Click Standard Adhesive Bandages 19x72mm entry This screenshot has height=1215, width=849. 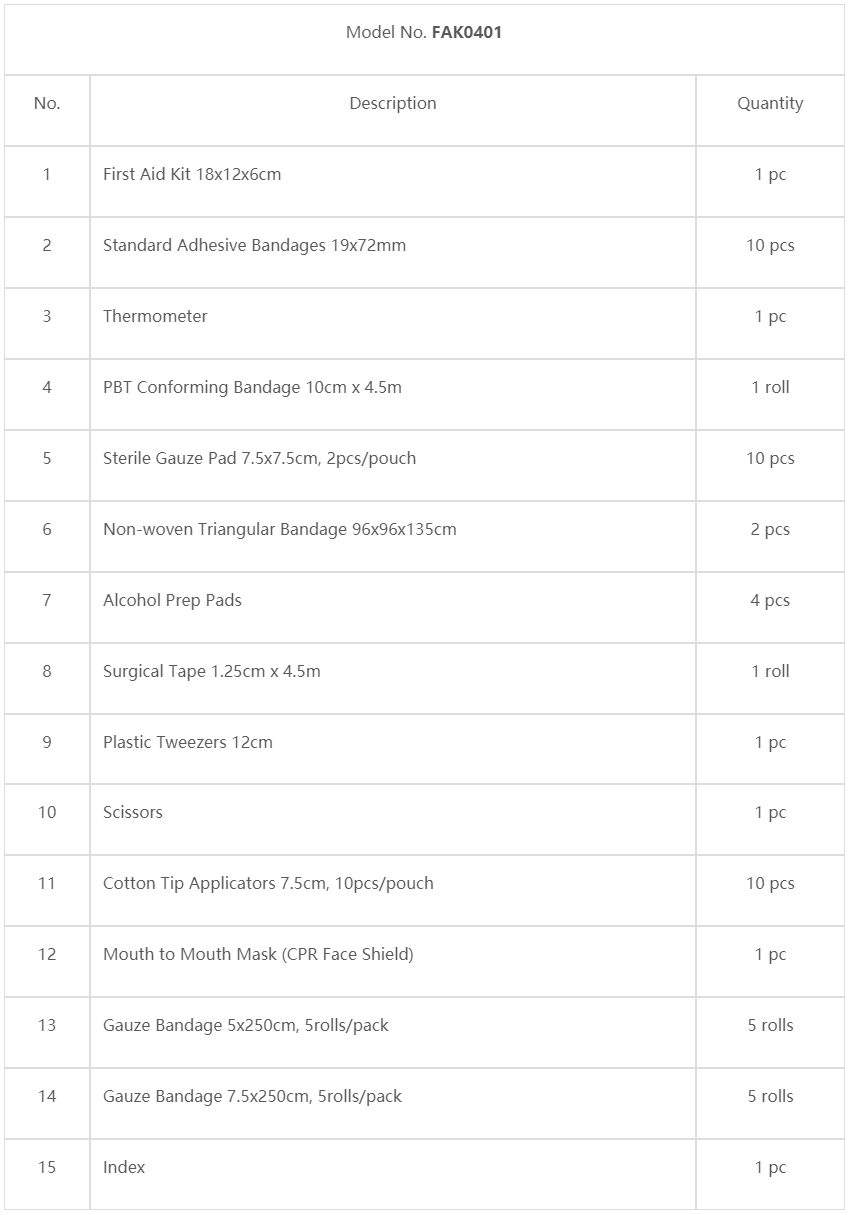[x=254, y=245]
